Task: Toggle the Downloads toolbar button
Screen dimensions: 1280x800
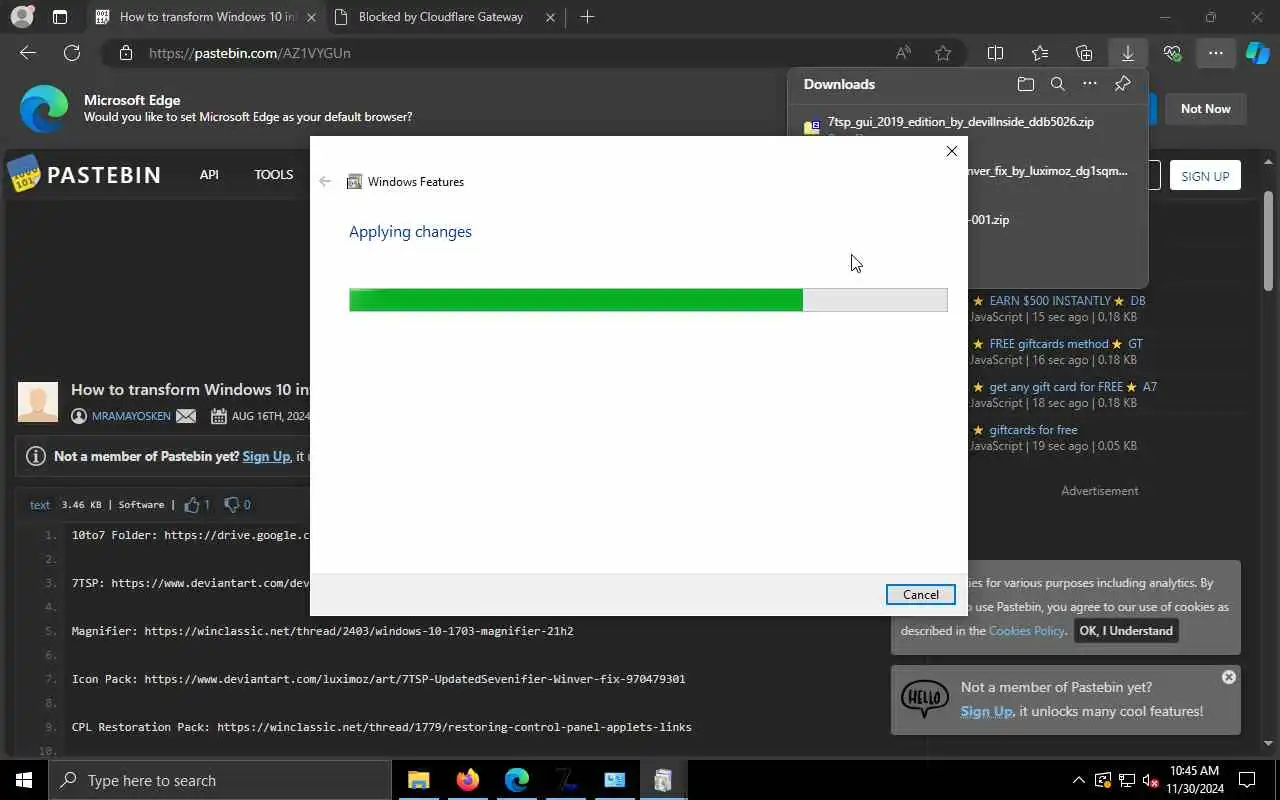Action: 1127,53
